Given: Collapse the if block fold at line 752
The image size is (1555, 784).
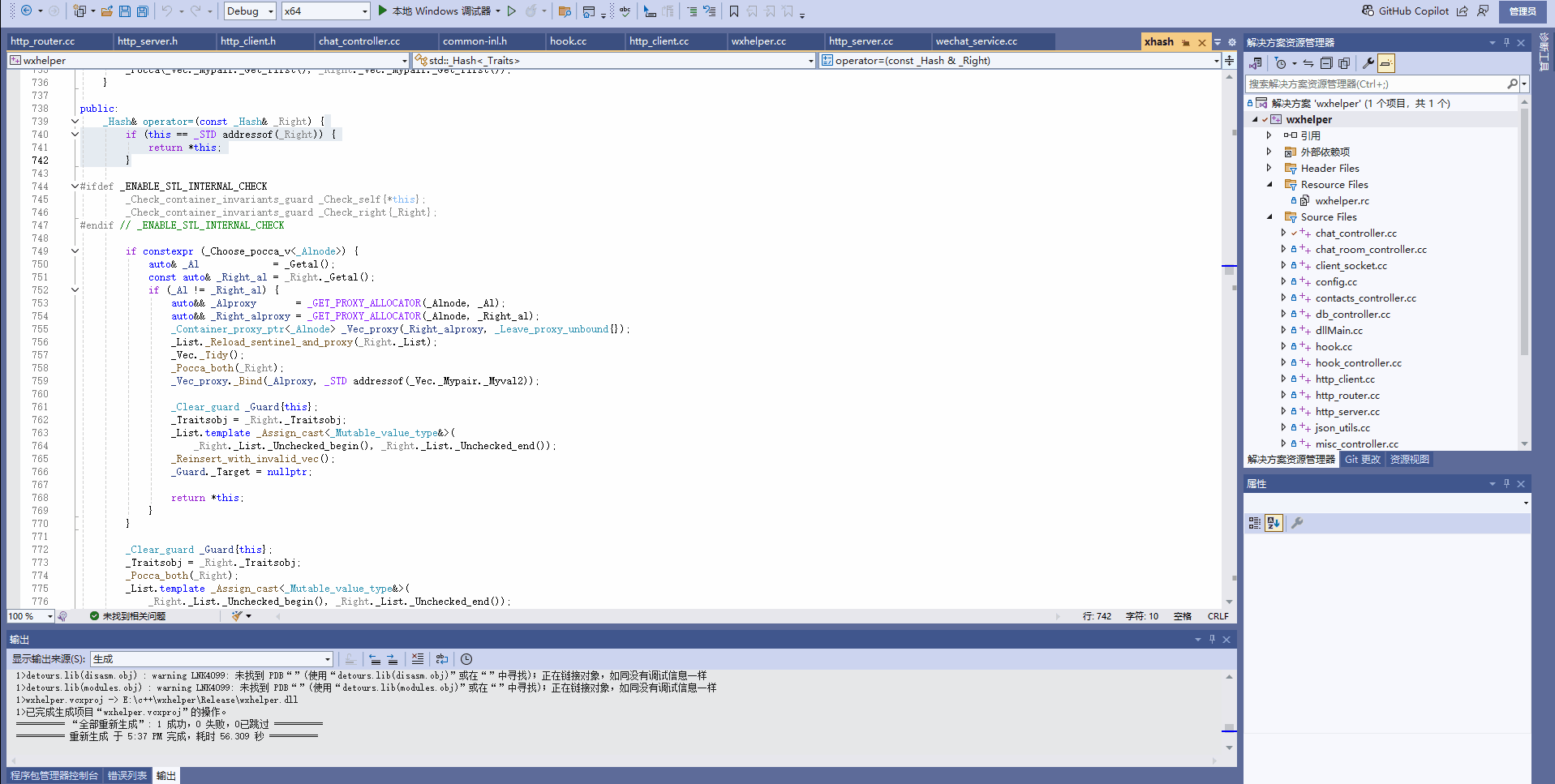Looking at the screenshot, I should 75,290.
